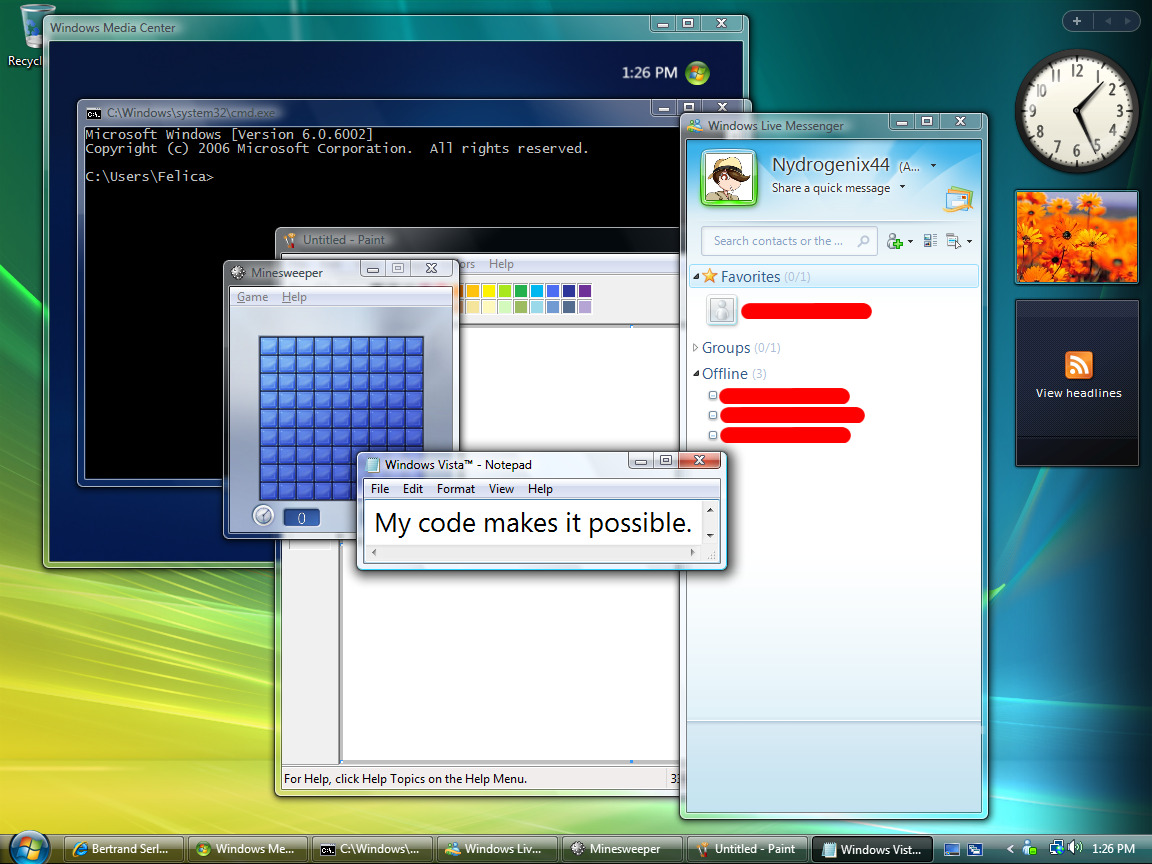Click the volume speaker icon in system tray
The height and width of the screenshot is (864, 1152).
click(1075, 848)
